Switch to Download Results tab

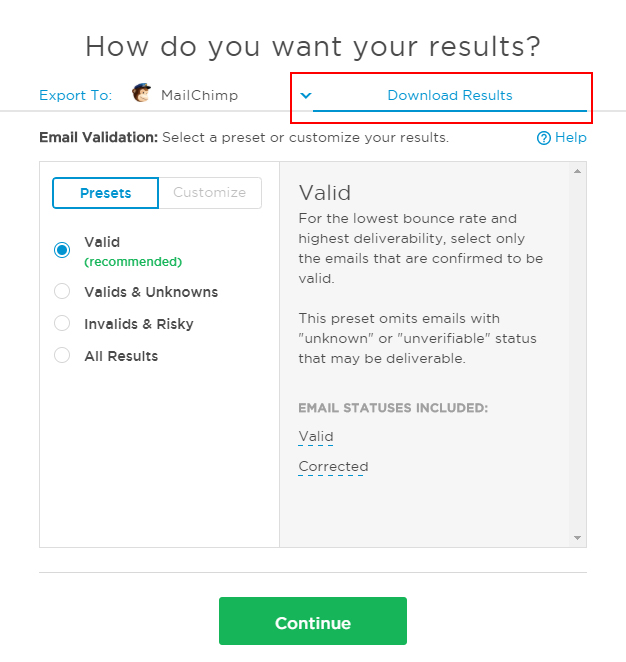tap(449, 96)
